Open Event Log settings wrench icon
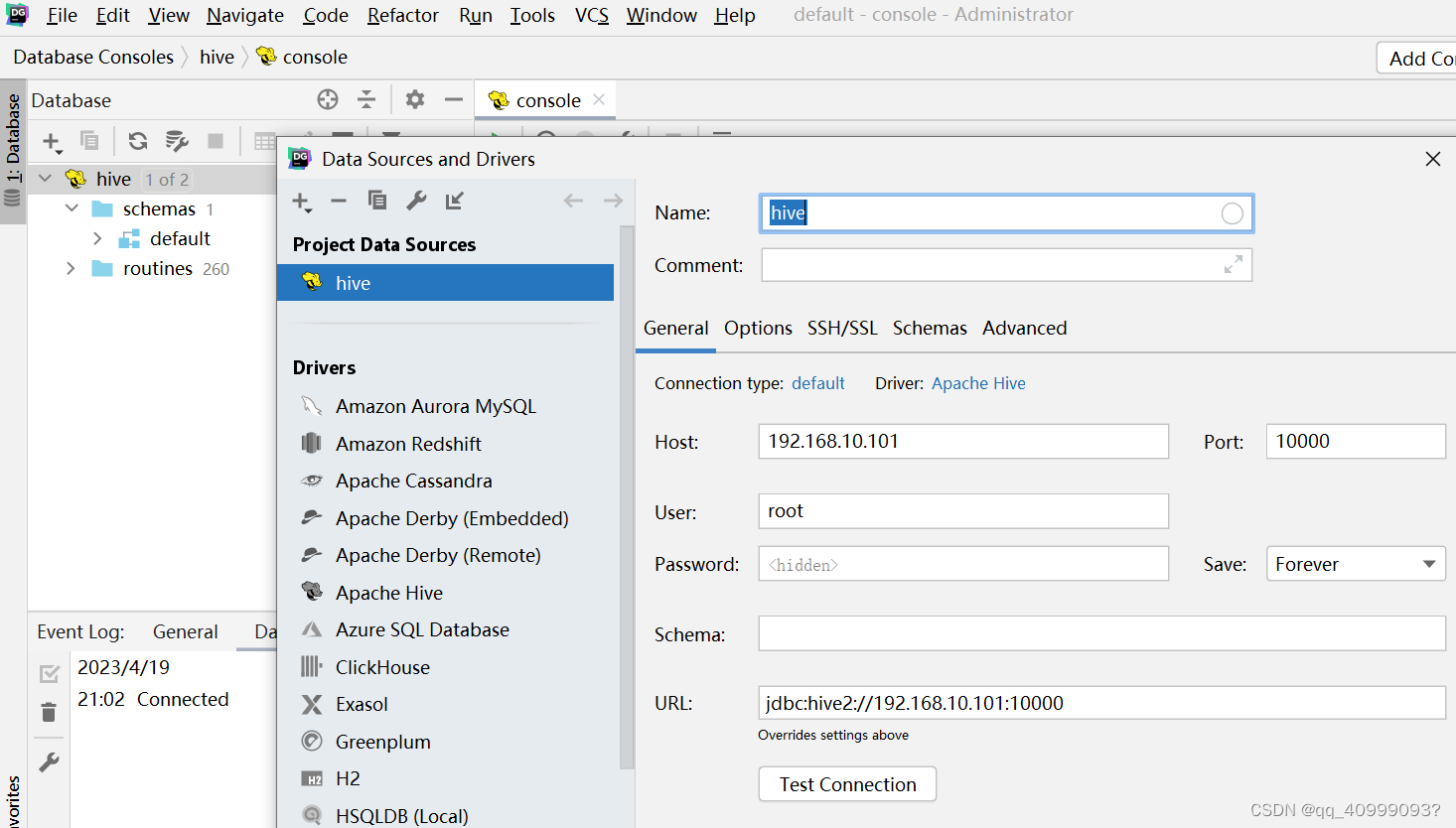The image size is (1456, 828). click(x=49, y=762)
